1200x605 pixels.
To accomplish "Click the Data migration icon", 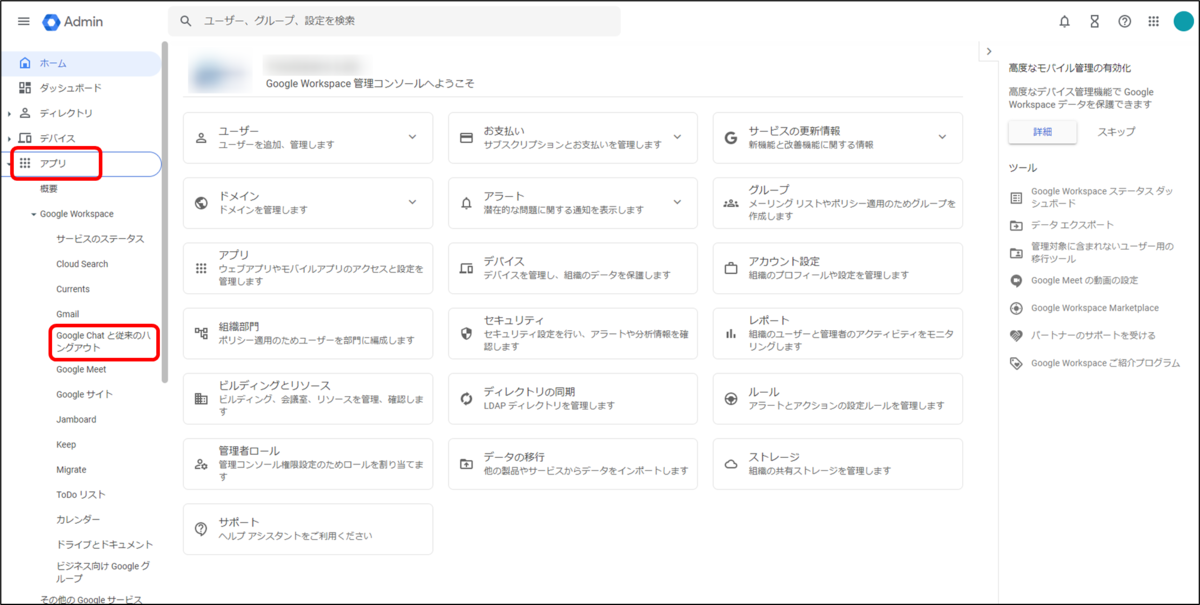I will coord(466,464).
